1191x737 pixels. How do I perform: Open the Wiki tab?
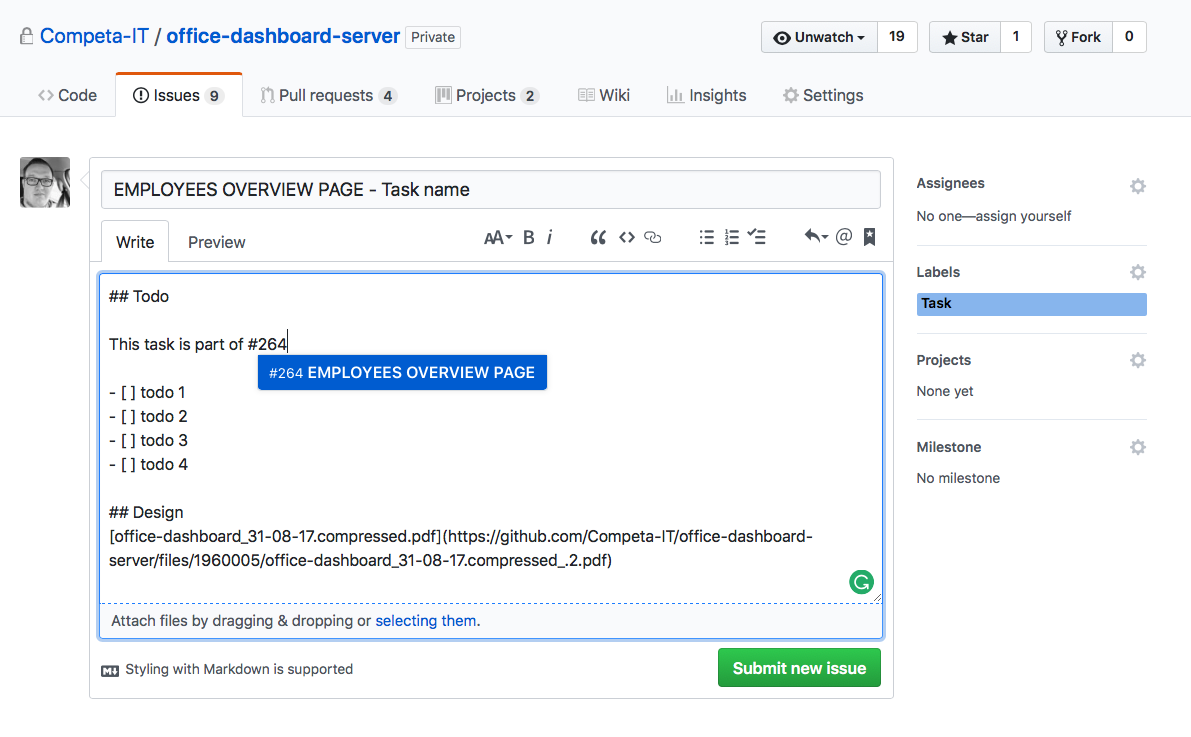pyautogui.click(x=604, y=95)
